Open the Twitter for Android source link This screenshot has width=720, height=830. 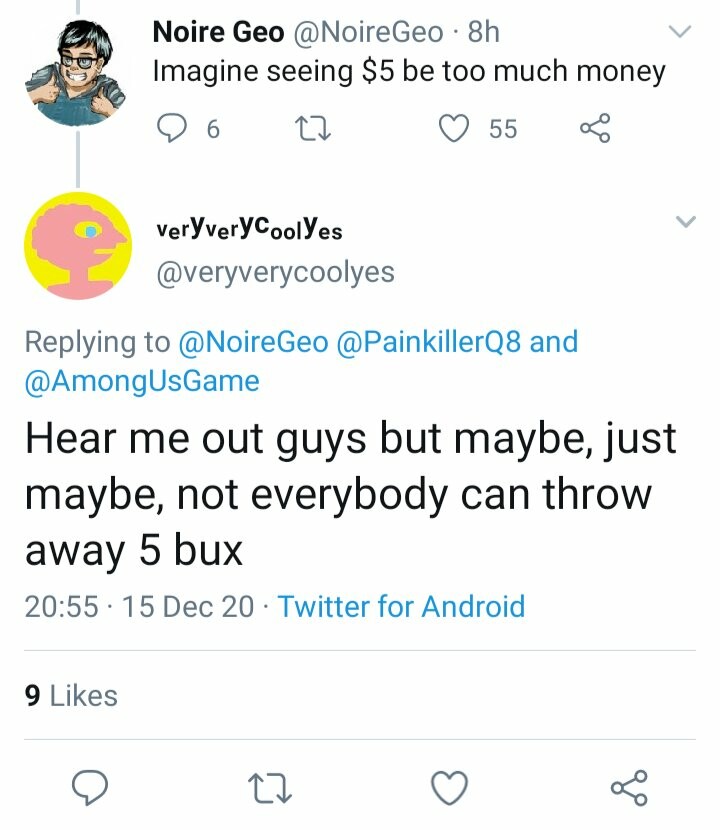(401, 606)
